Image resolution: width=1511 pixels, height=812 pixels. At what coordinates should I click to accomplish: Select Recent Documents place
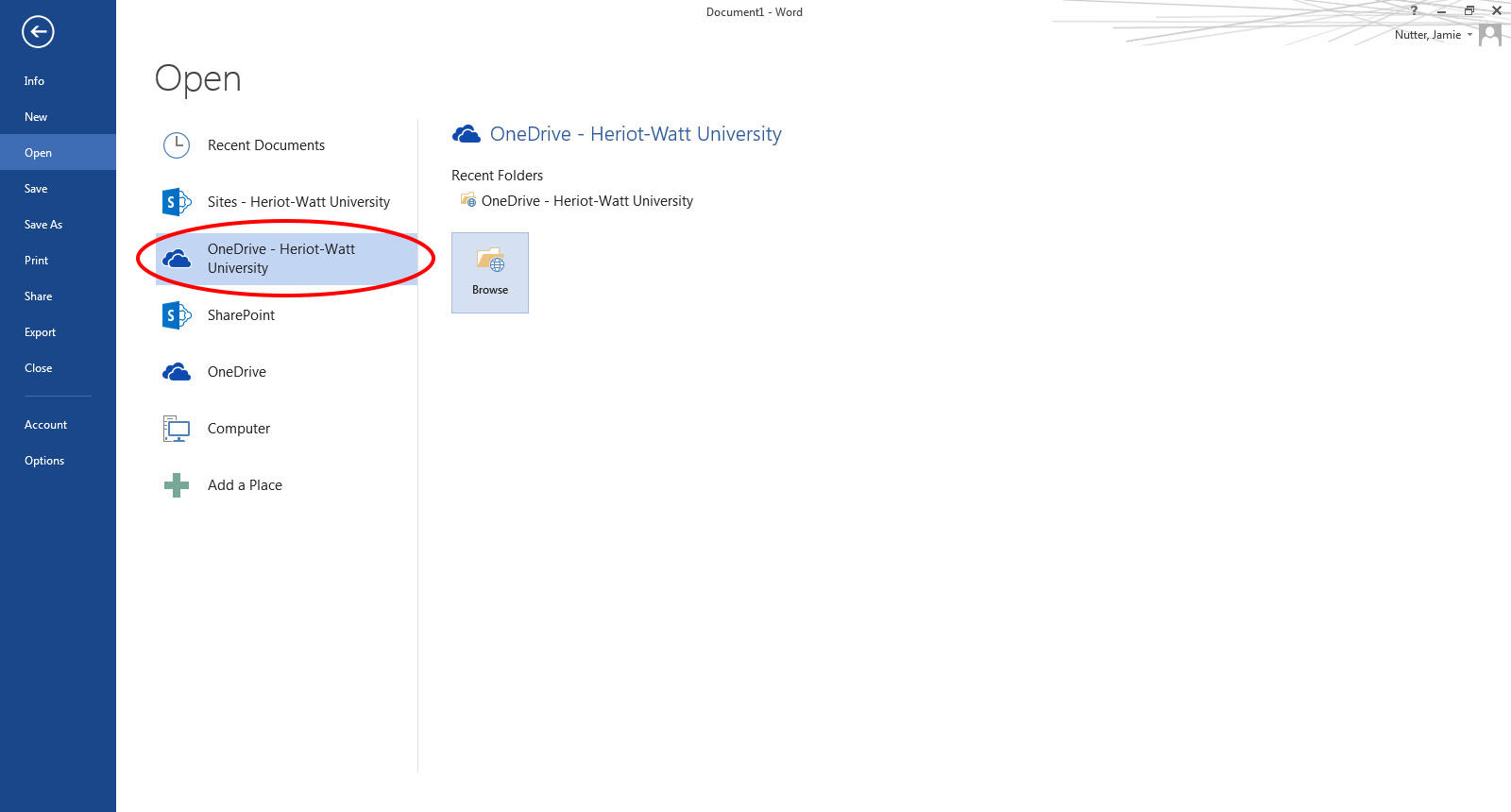(286, 145)
